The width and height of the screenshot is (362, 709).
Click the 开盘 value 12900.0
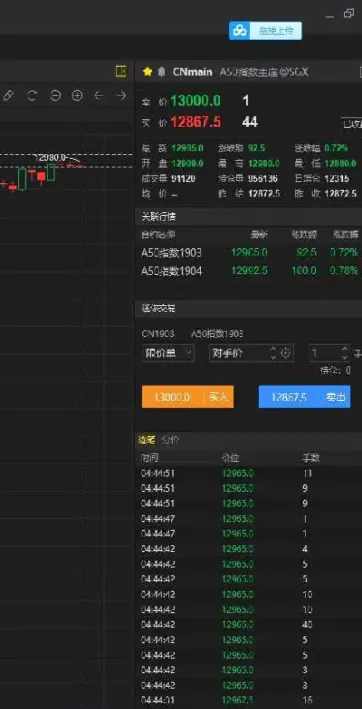(x=188, y=163)
